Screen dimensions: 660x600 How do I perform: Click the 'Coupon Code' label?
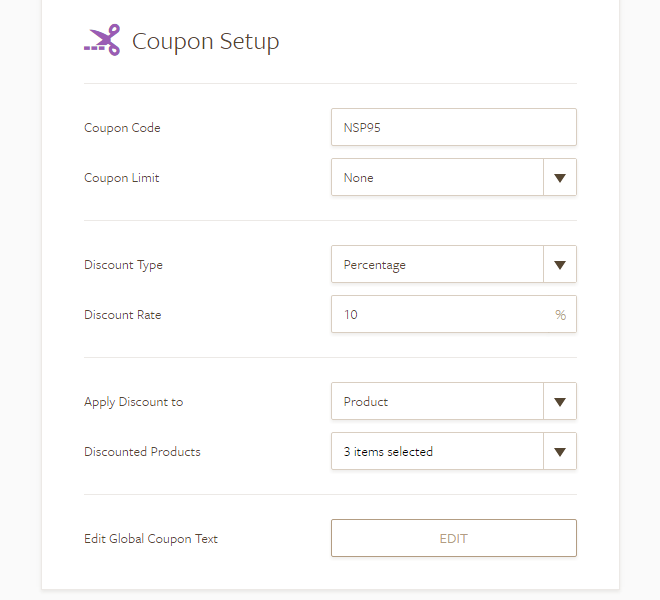[x=122, y=128]
